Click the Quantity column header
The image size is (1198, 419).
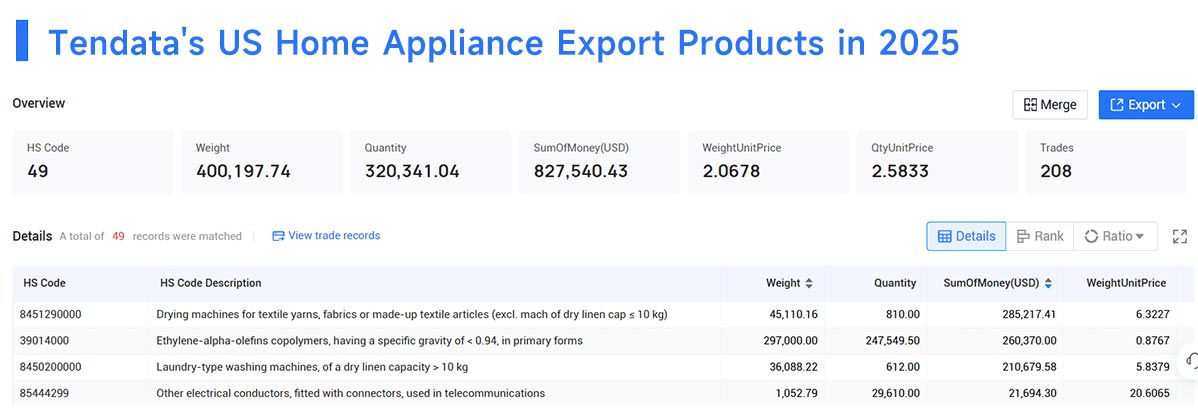click(895, 283)
